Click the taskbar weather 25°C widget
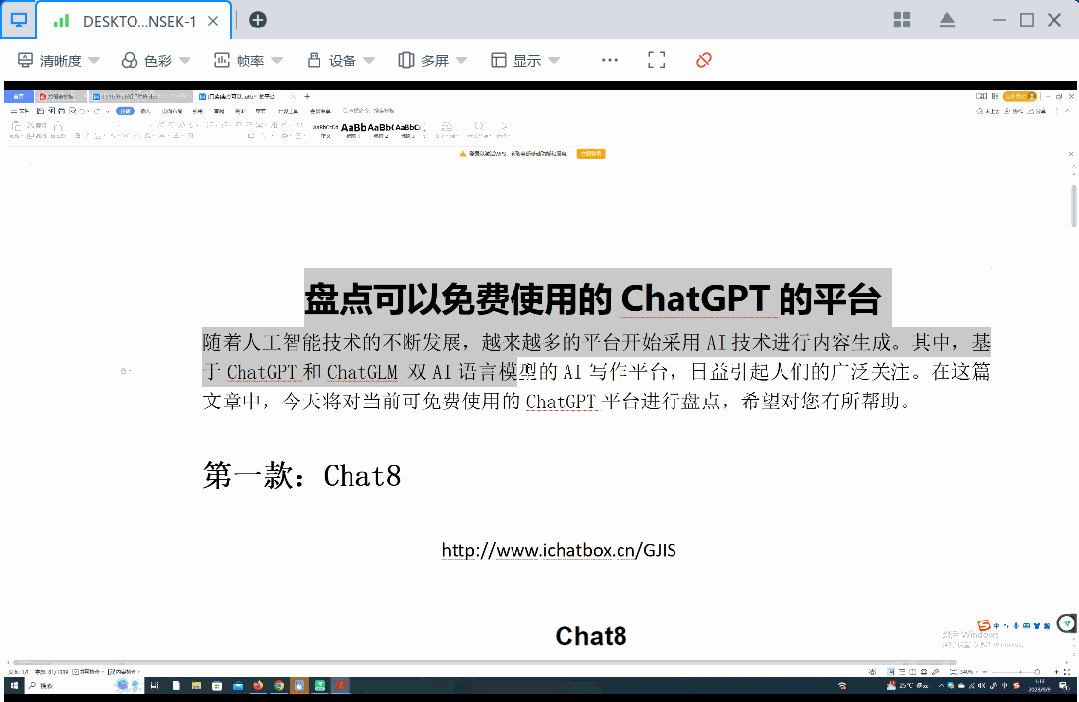Viewport: 1079px width, 702px height. pyautogui.click(x=908, y=685)
